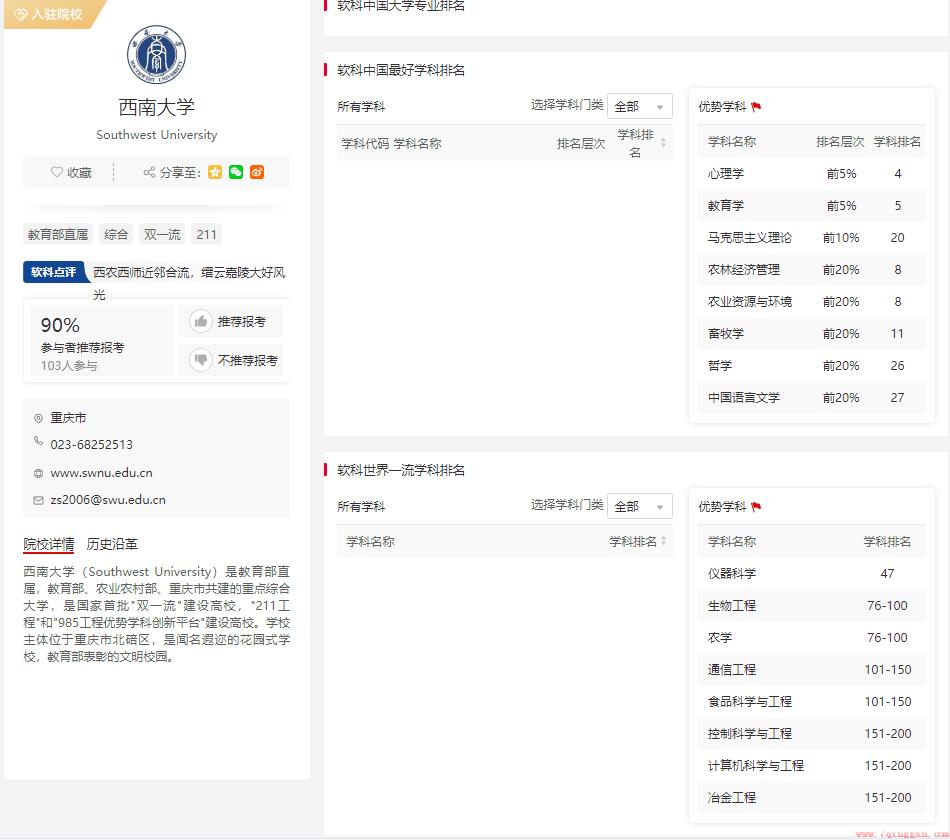This screenshot has width=950, height=840.
Task: Click 马克思主义理论 row
Action: 811,238
